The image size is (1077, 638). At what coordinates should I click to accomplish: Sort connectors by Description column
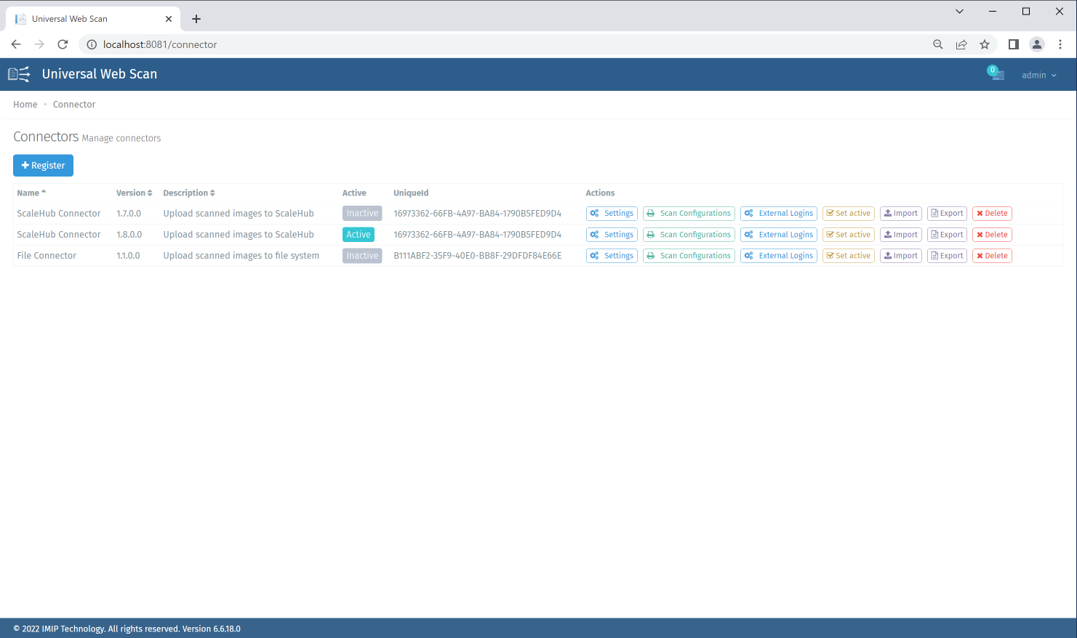click(189, 193)
